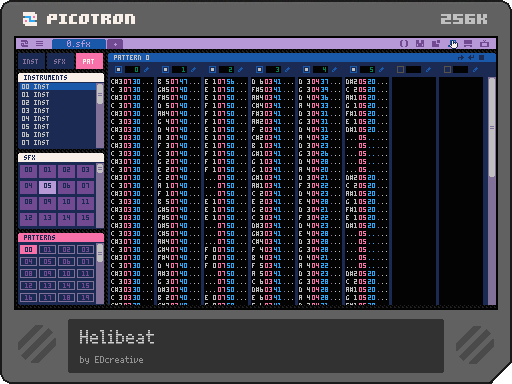Select SFX slot 15
Viewport: 512px width, 384px height.
85,219
